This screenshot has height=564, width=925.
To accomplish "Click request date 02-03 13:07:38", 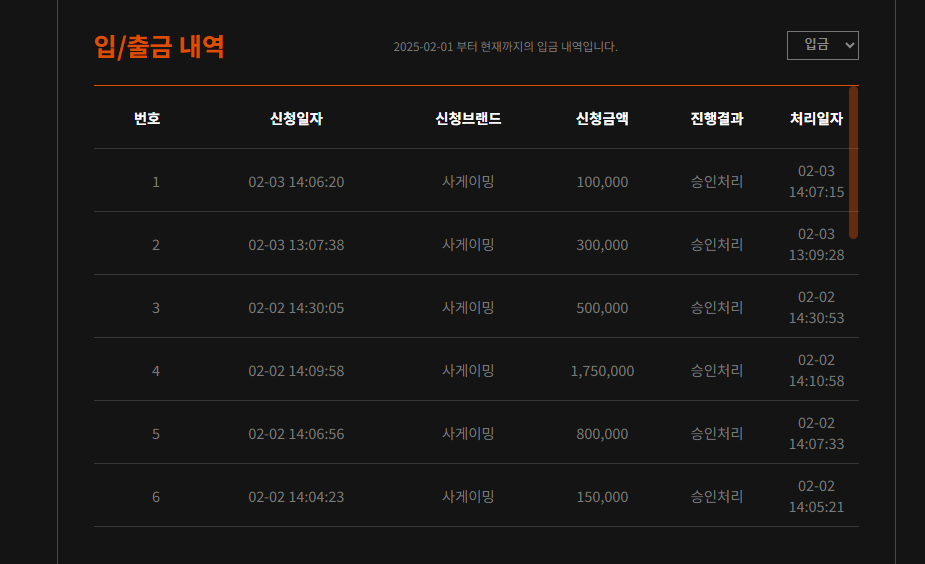I will click(x=296, y=245).
